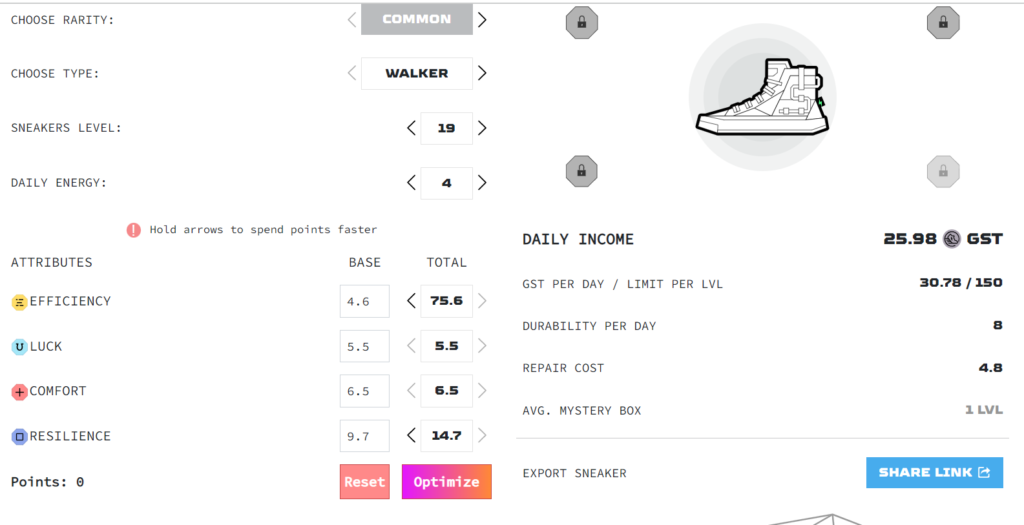Edit Efficiency base value 4.6
Screen dimensions: 1024x525
coord(364,301)
